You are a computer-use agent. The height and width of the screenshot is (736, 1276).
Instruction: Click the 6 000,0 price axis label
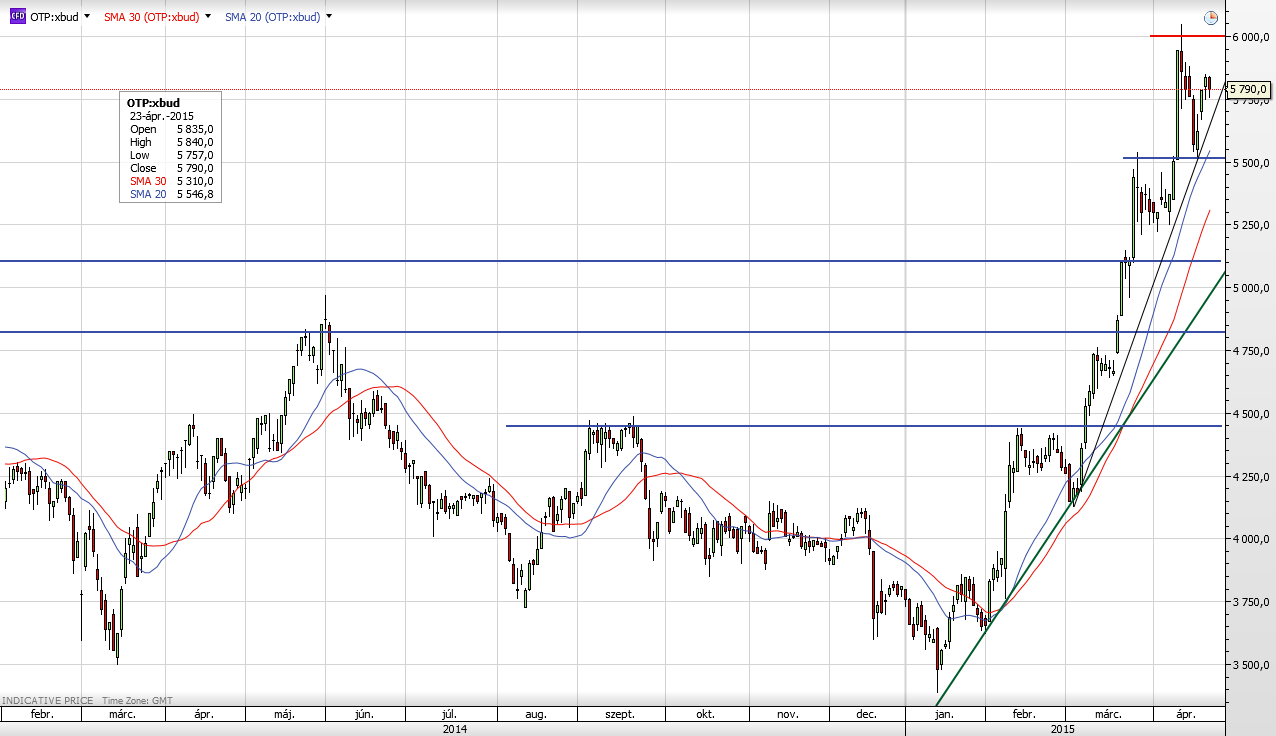(x=1250, y=37)
